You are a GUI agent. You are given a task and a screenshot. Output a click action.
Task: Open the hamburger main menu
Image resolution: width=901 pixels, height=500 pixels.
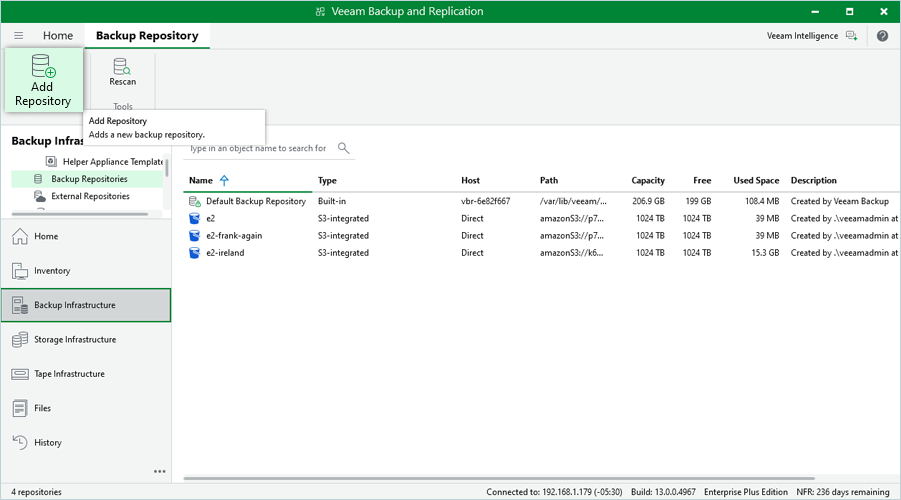(18, 36)
